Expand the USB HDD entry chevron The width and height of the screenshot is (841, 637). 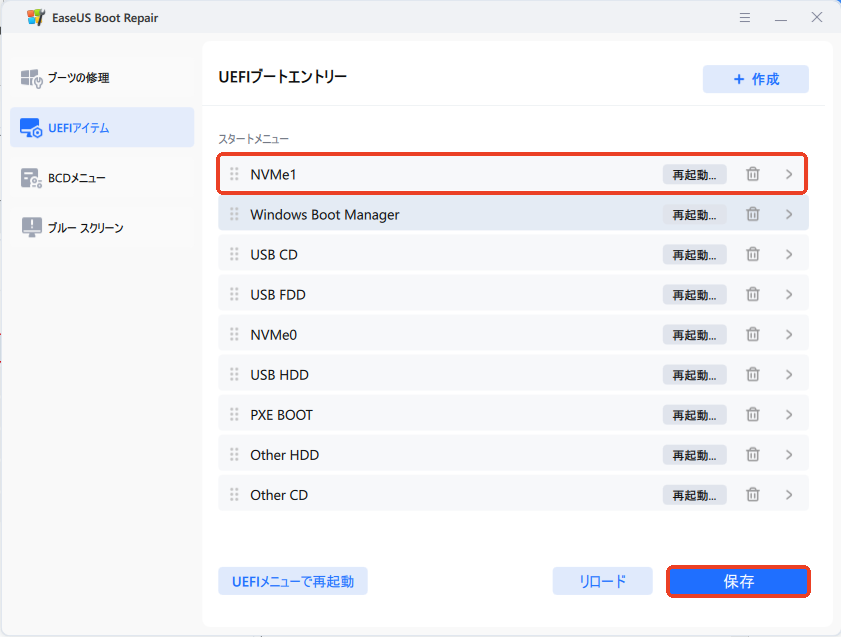pyautogui.click(x=789, y=374)
